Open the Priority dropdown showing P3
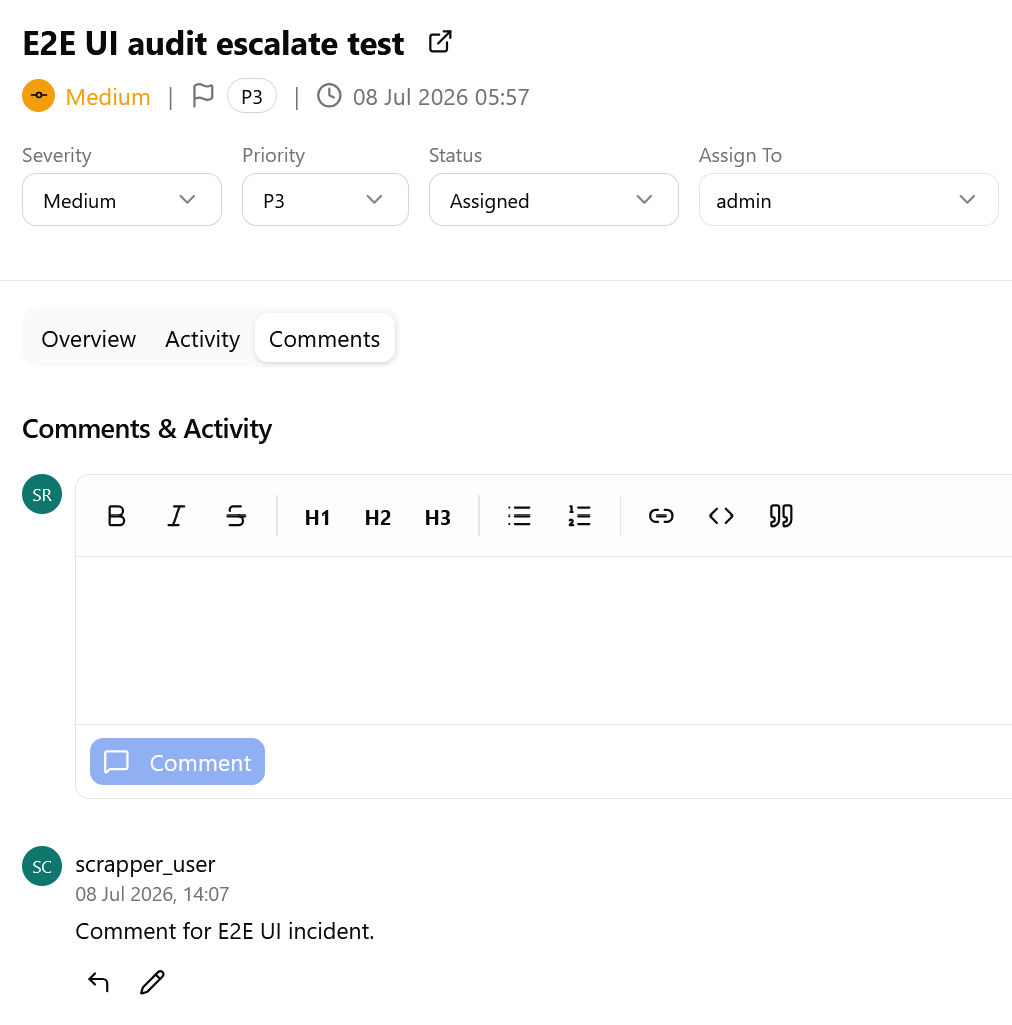This screenshot has width=1012, height=1025. coord(325,200)
